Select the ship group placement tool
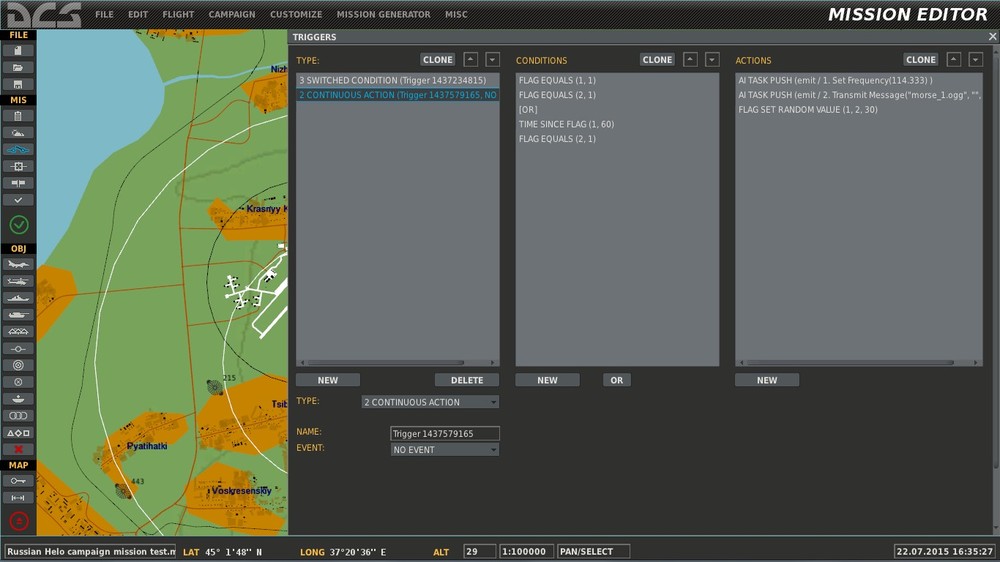Screen dimensions: 1000x562 18,298
